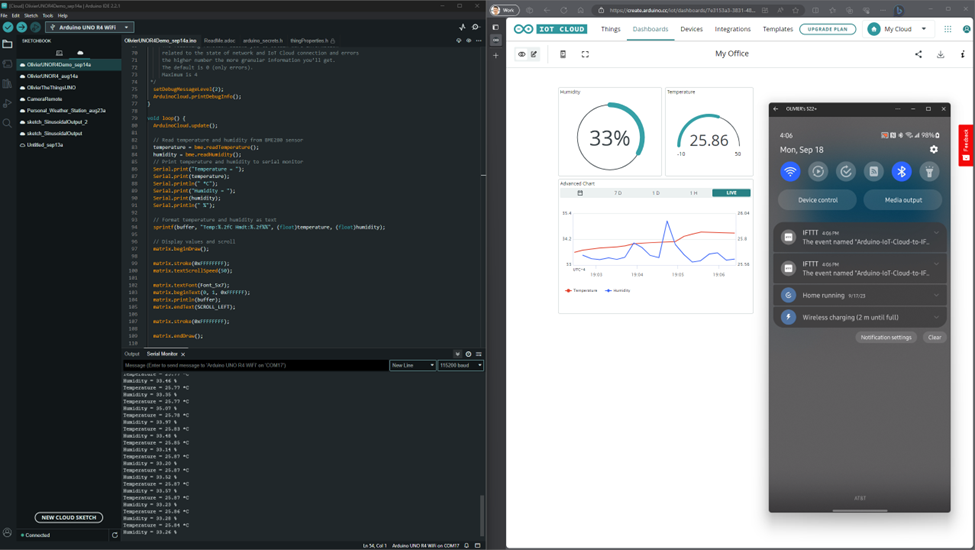Open the Search icon in Arduino activity bar
The height and width of the screenshot is (550, 975).
(x=7, y=123)
